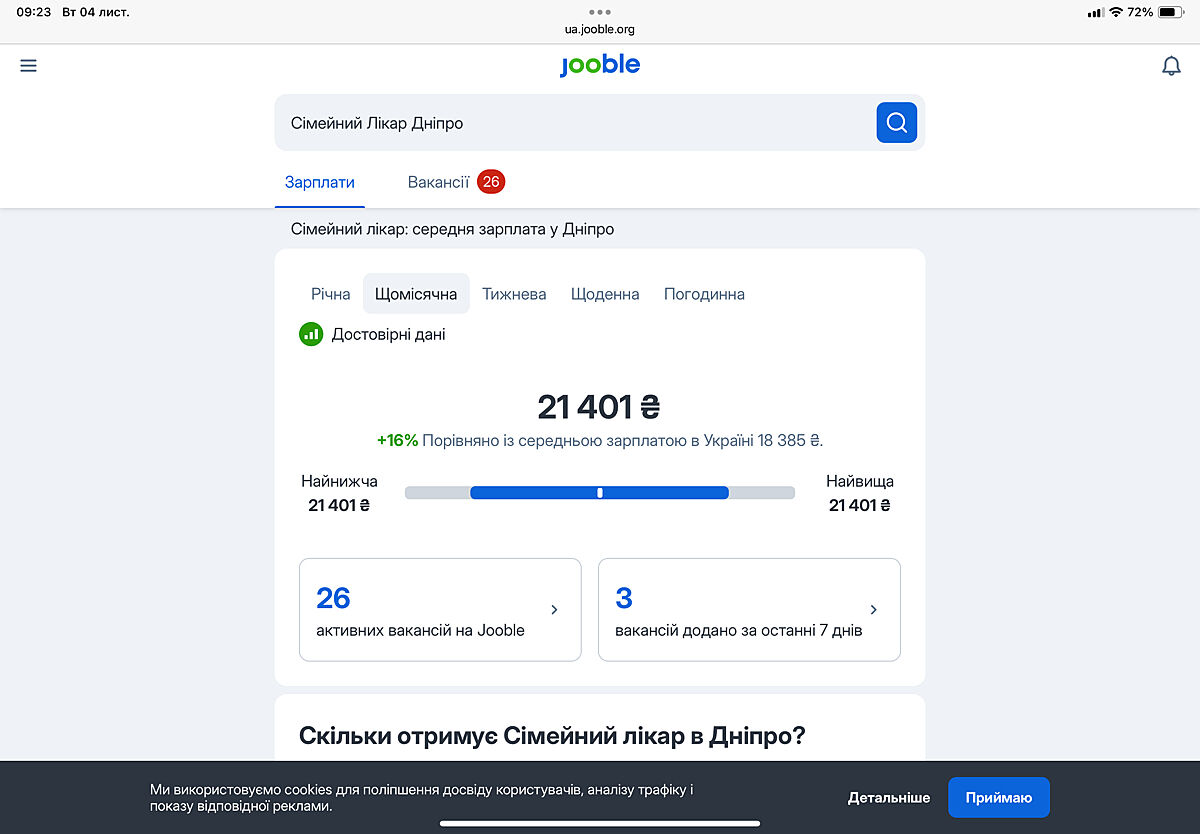Expand the 26 active vacancies chevron
The width and height of the screenshot is (1200, 834).
tap(555, 610)
